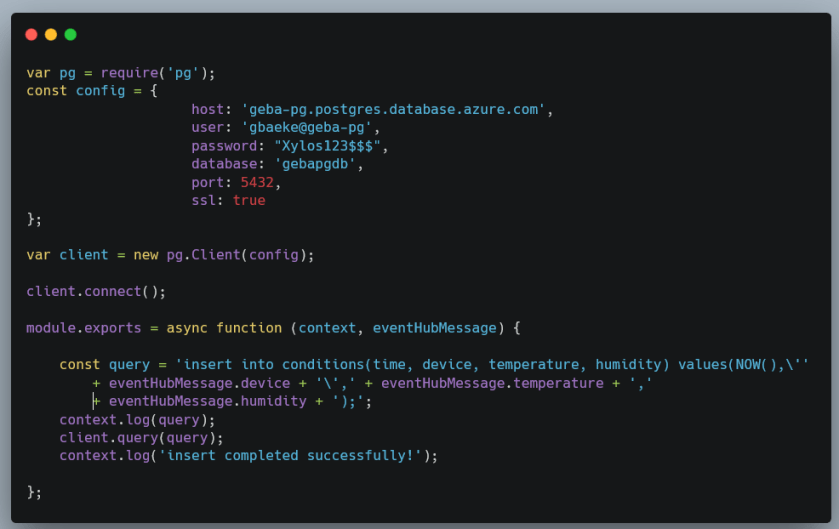Viewport: 839px width, 529px height.
Task: Click the 'insert into conditions' query string
Action: pyautogui.click(x=496, y=365)
